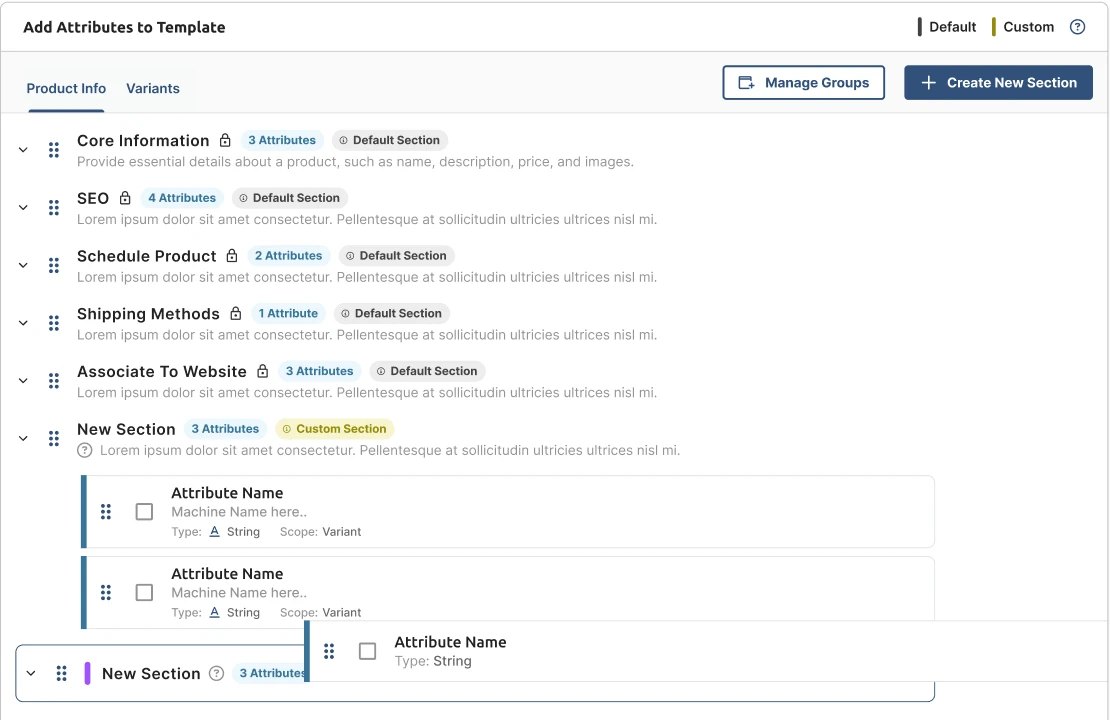Click Create New Section button
The height and width of the screenshot is (720, 1110).
point(998,83)
